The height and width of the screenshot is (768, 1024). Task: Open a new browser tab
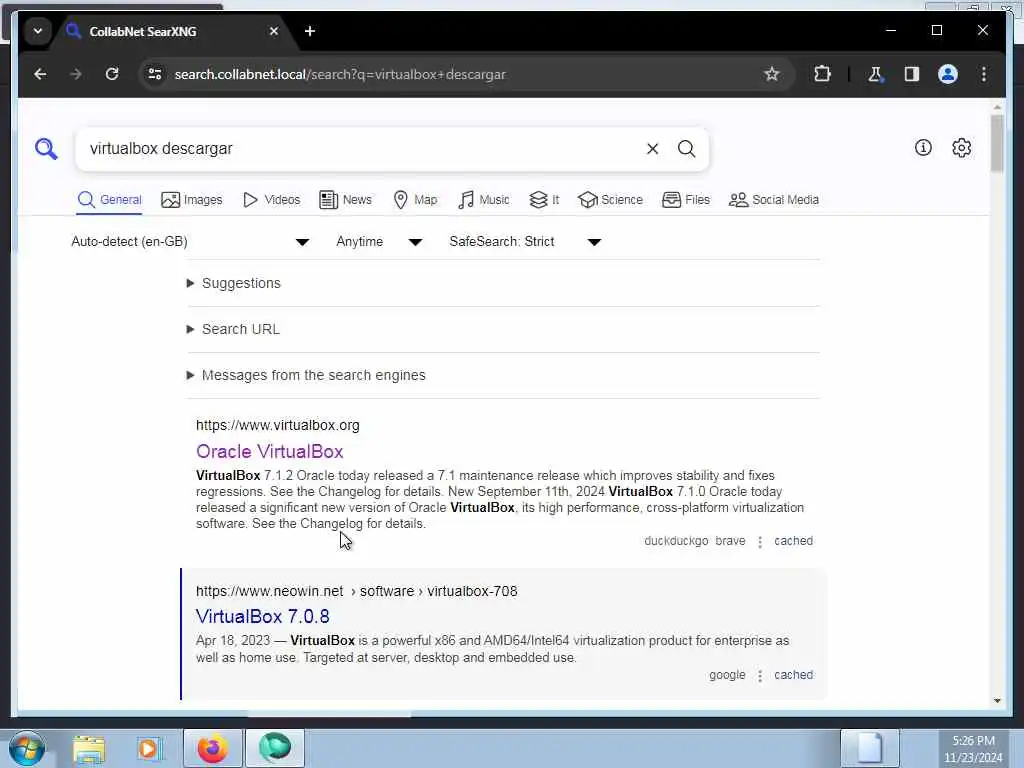tap(310, 31)
